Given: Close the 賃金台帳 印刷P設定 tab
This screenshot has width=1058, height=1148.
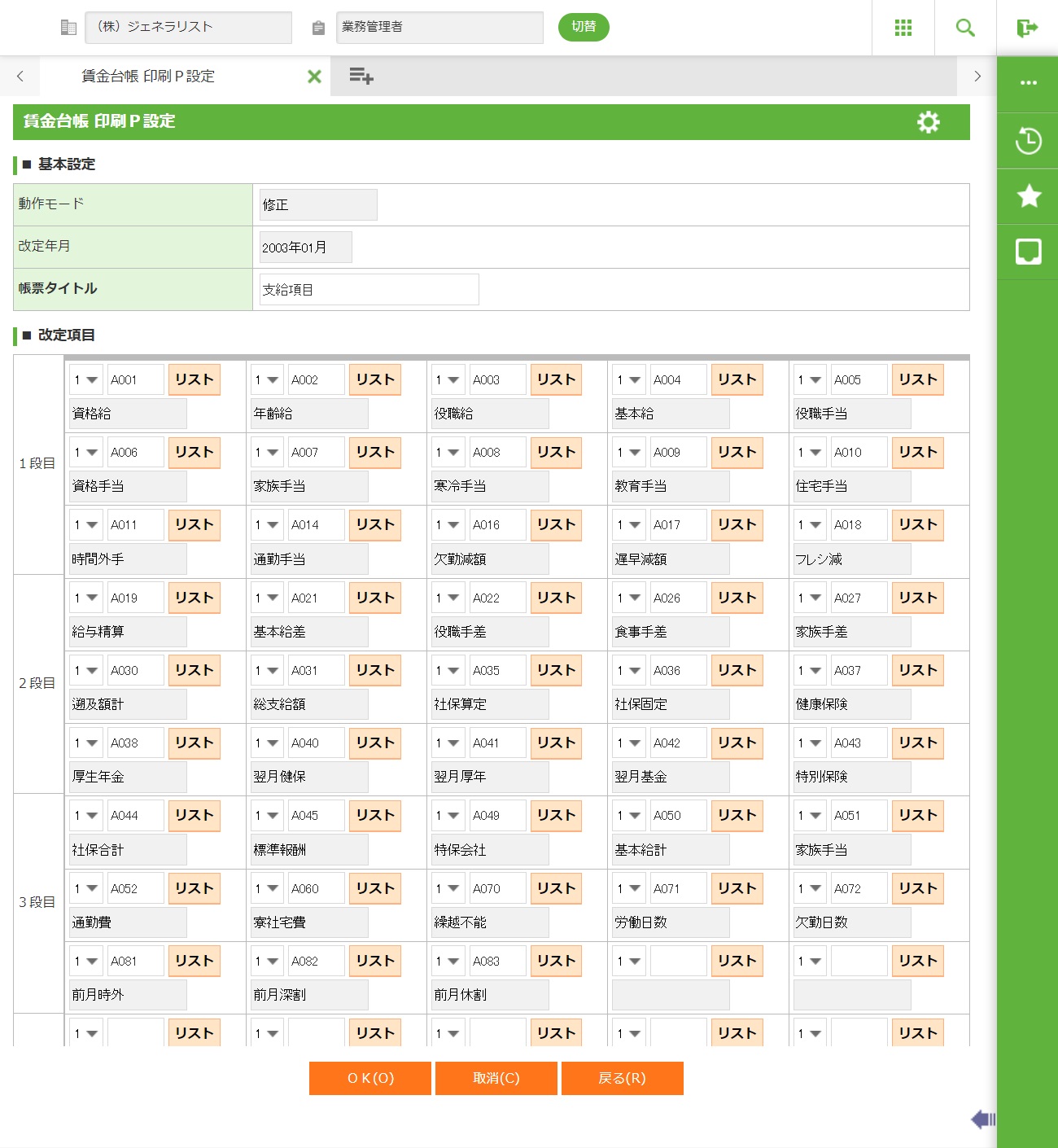Looking at the screenshot, I should coord(314,77).
